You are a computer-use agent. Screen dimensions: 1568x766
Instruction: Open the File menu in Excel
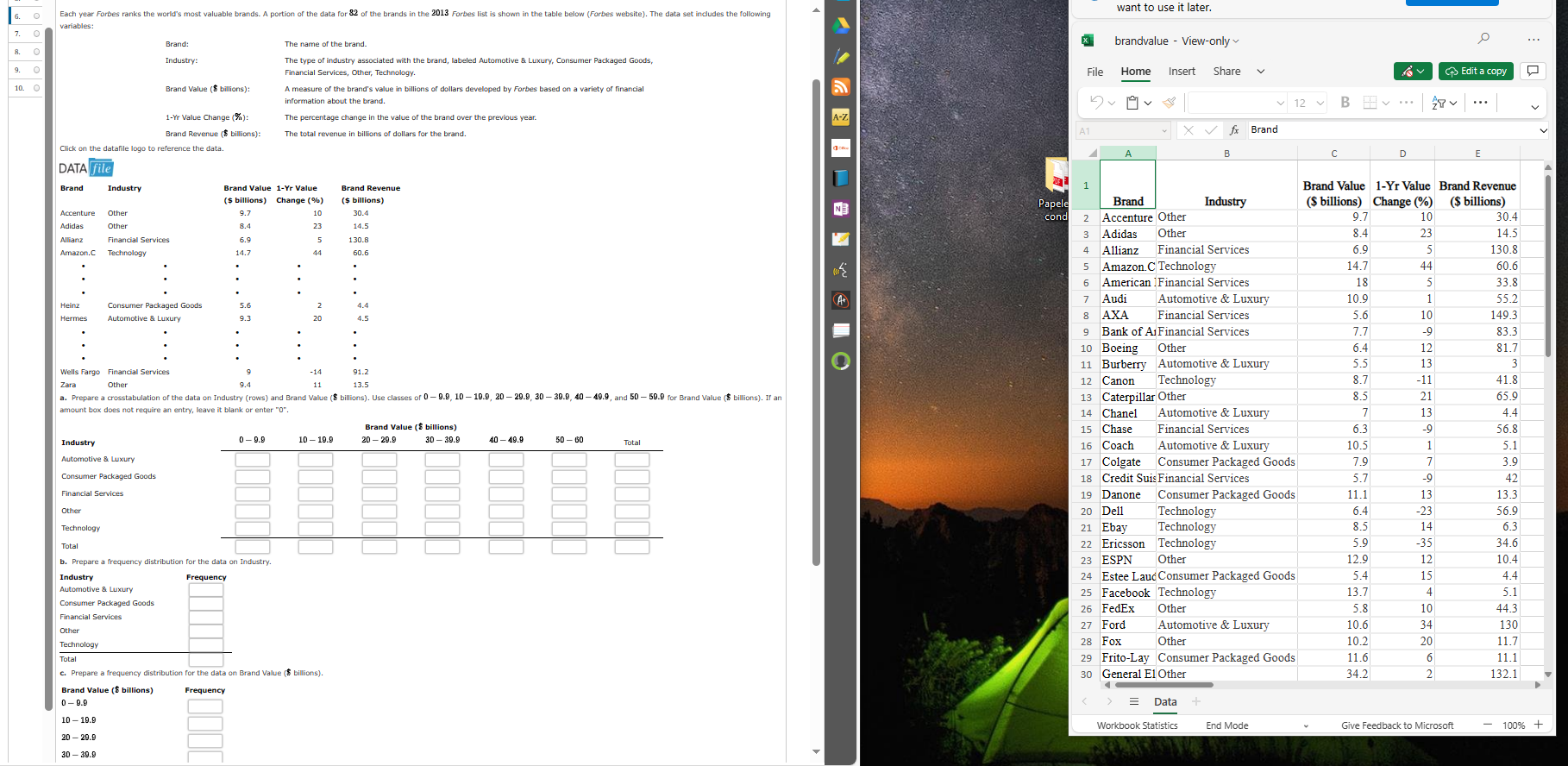click(x=1094, y=72)
